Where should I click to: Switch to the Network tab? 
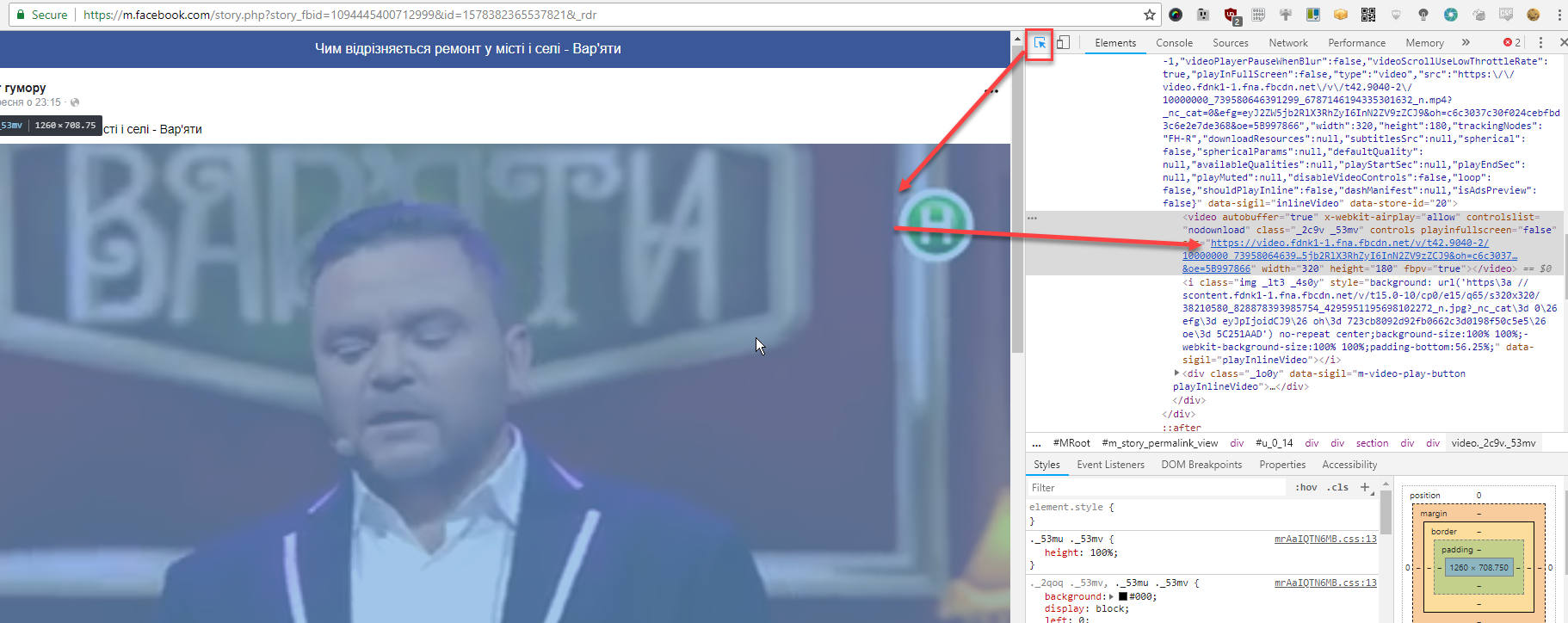pos(1287,43)
